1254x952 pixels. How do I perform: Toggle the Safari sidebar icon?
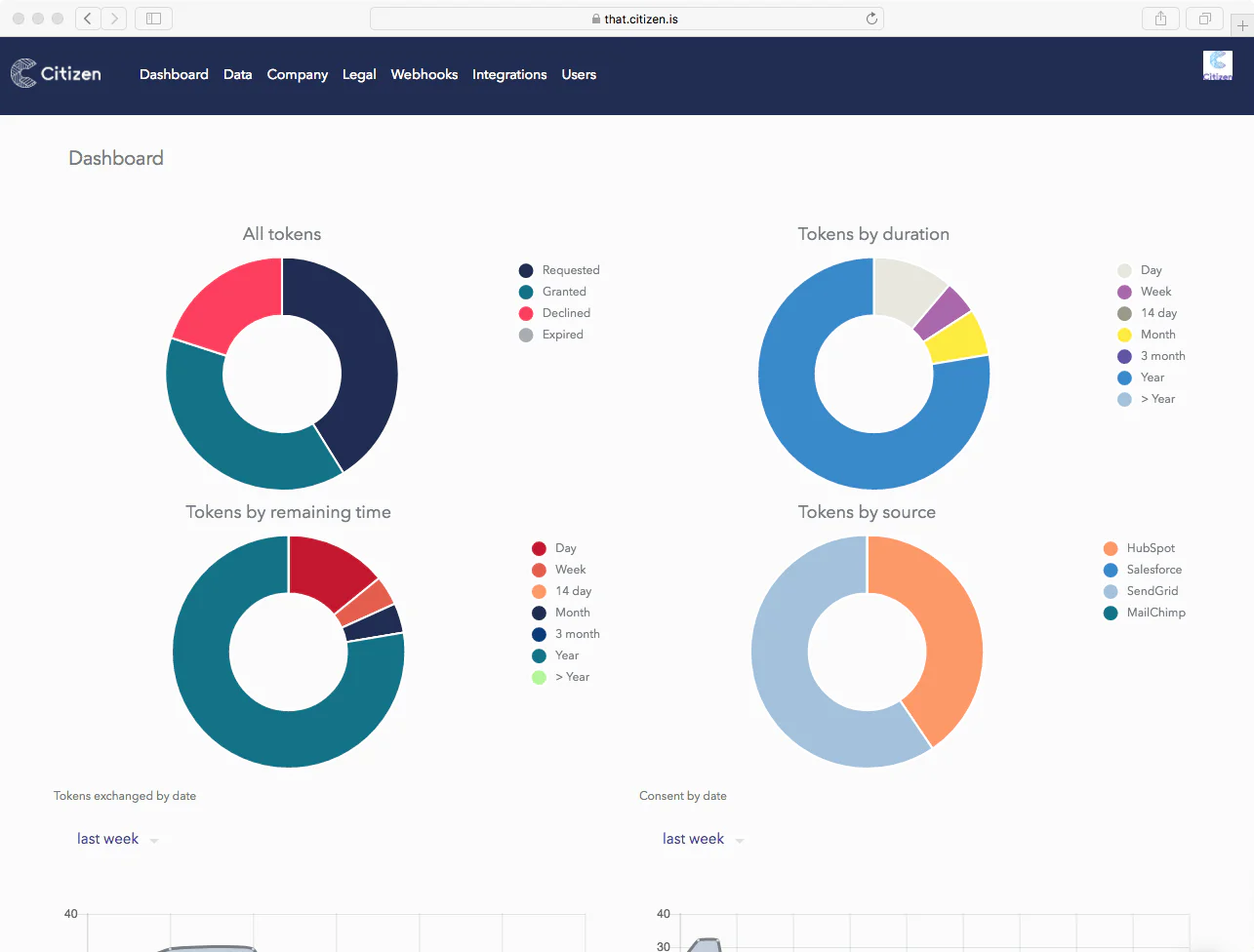click(x=153, y=19)
